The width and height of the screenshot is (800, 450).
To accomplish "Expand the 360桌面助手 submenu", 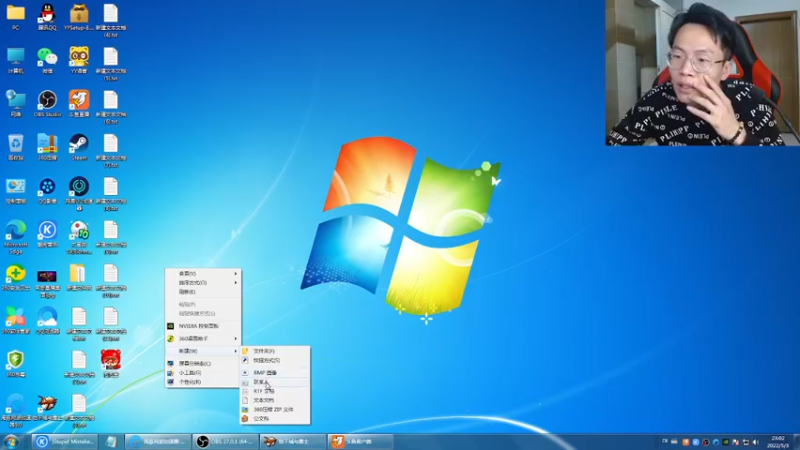I will [203, 339].
